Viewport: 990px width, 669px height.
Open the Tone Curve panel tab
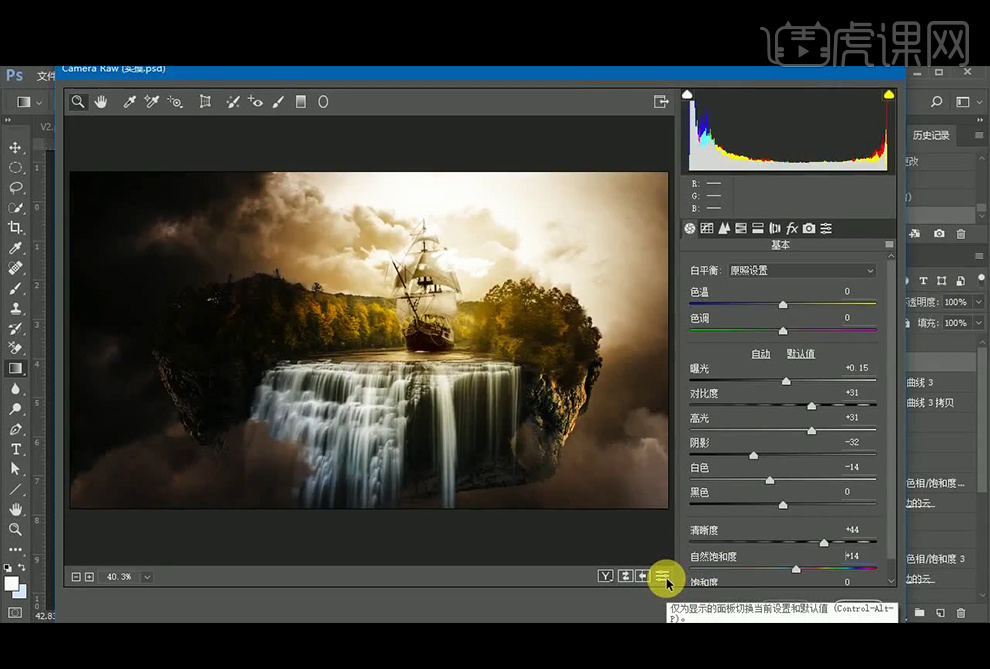[706, 229]
